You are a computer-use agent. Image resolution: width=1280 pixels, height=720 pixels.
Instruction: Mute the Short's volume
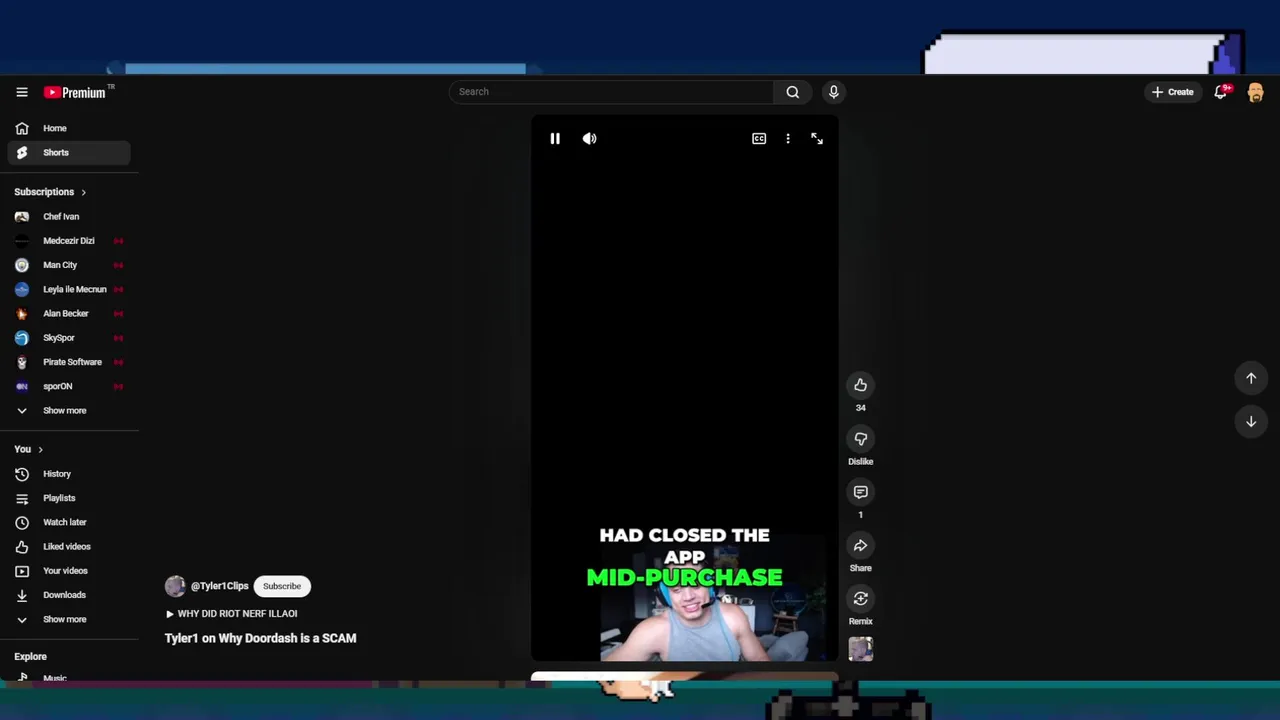coord(589,139)
